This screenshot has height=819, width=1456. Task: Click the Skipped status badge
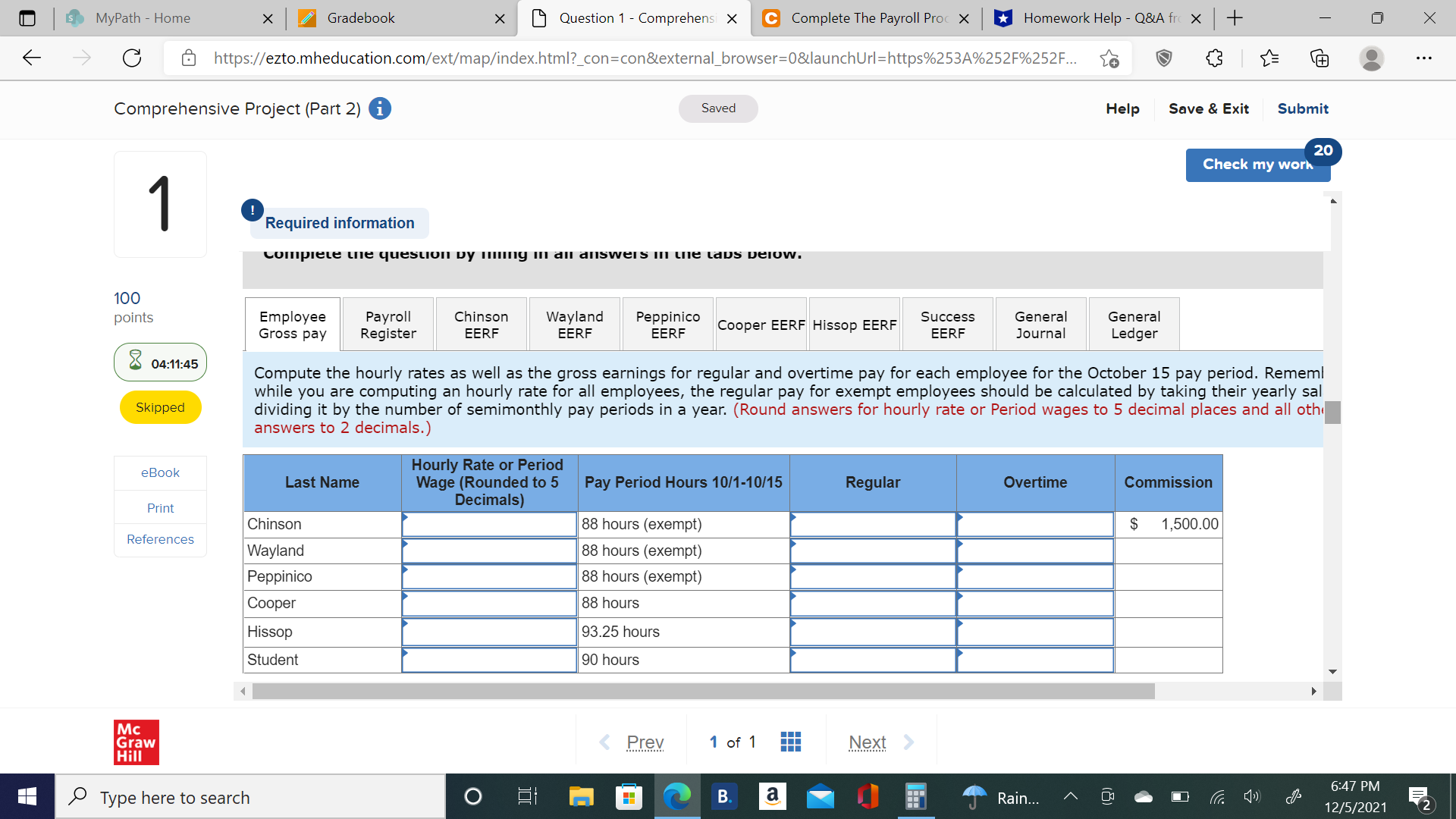(160, 407)
